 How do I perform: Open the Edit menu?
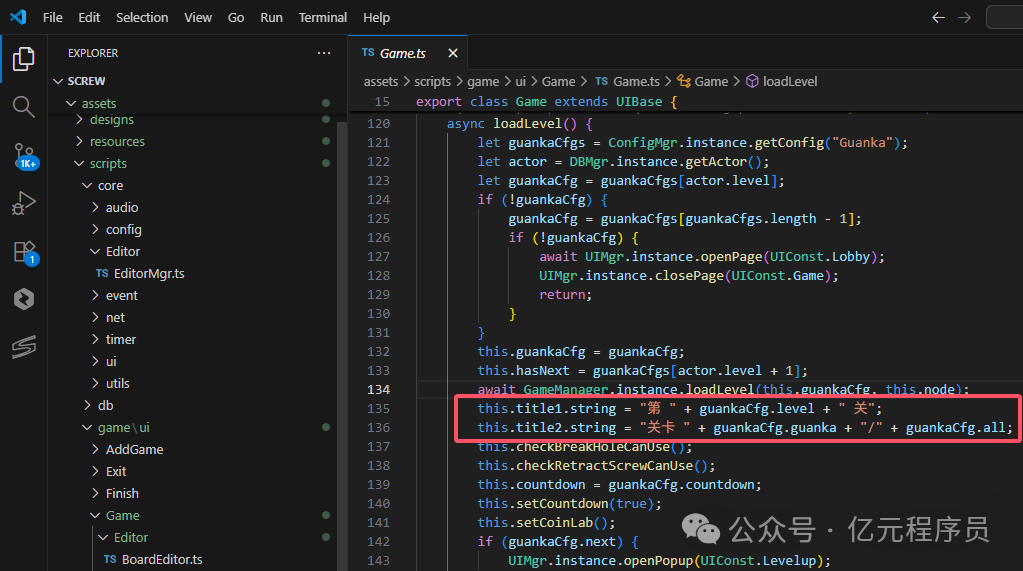(x=89, y=18)
